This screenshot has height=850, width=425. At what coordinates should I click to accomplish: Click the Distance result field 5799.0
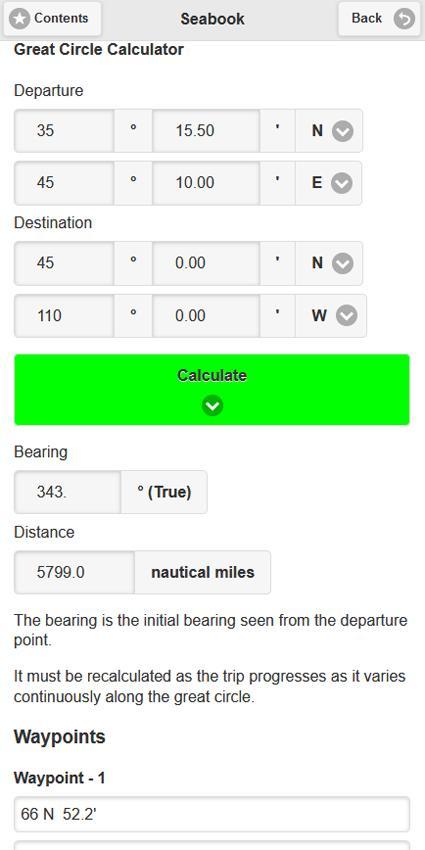click(x=74, y=572)
